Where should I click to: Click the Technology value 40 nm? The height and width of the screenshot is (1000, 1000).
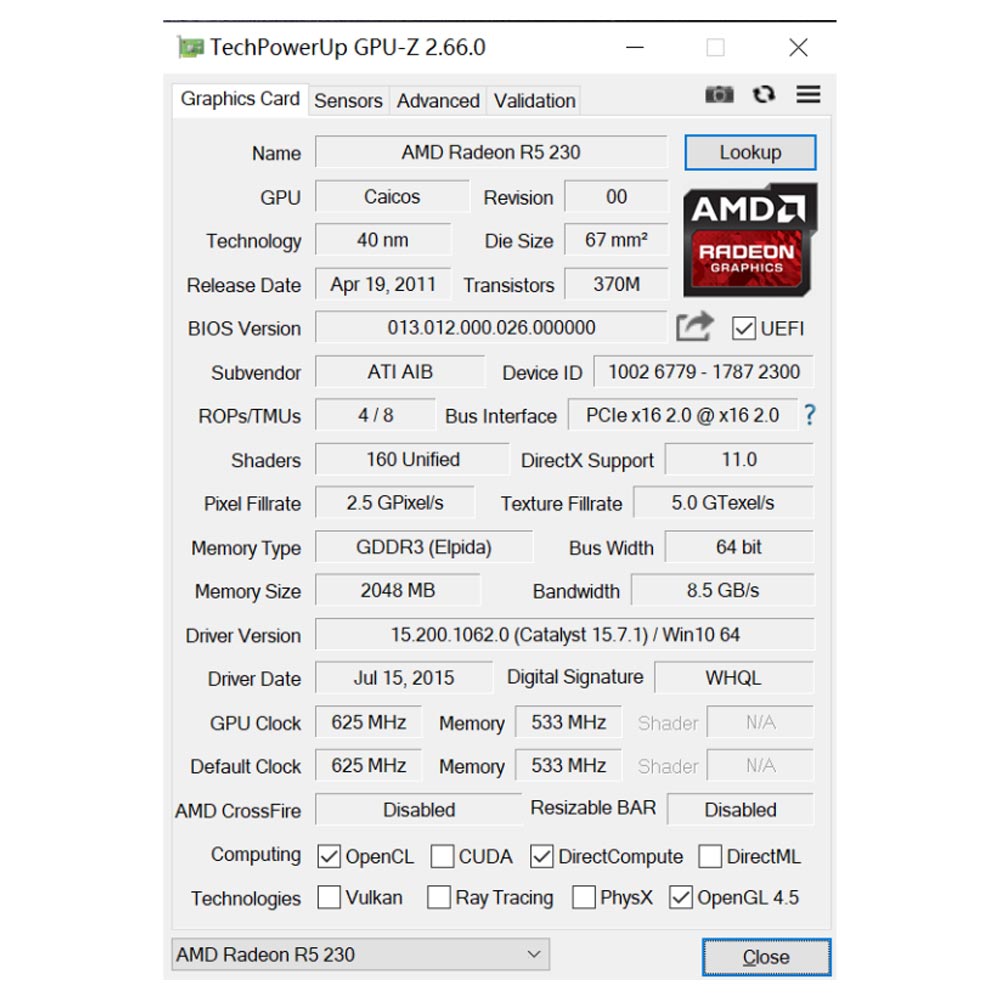(x=383, y=240)
